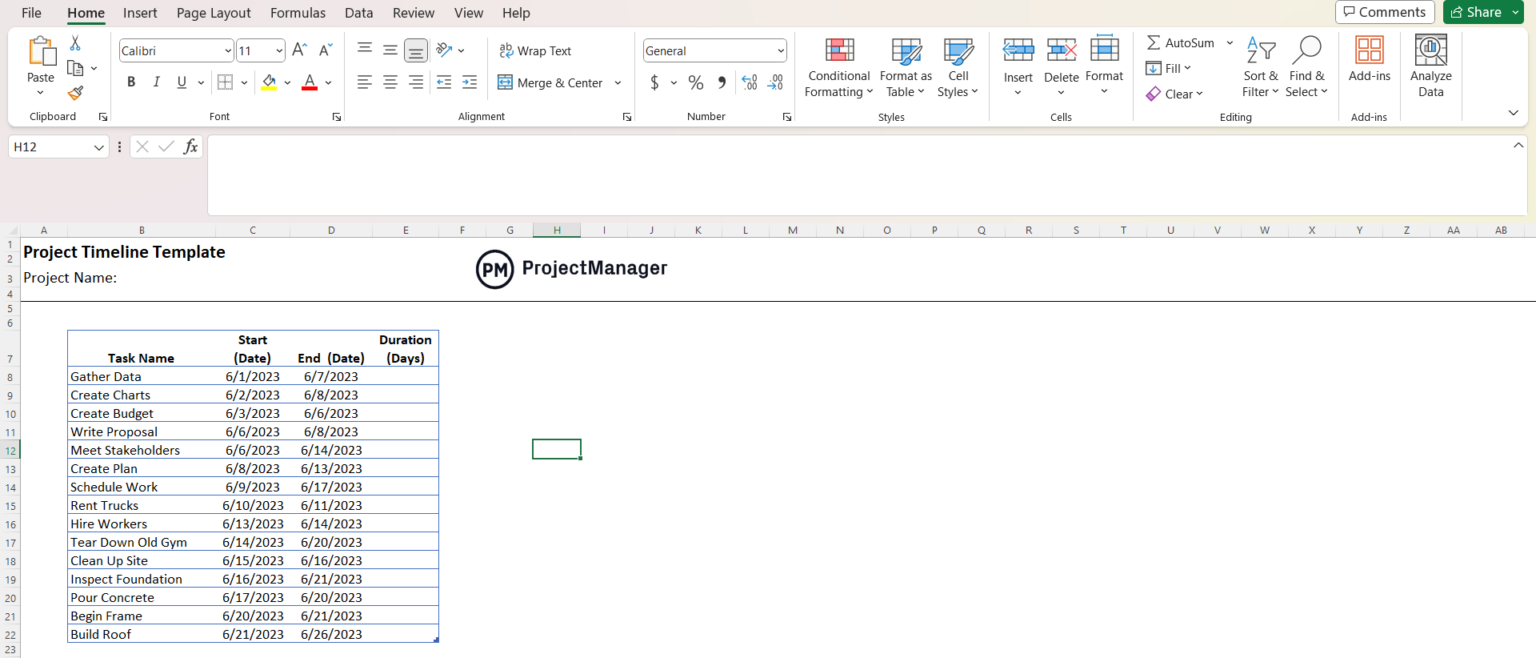The image size is (1536, 658).
Task: Apply Percent Style formatting
Action: pos(696,82)
